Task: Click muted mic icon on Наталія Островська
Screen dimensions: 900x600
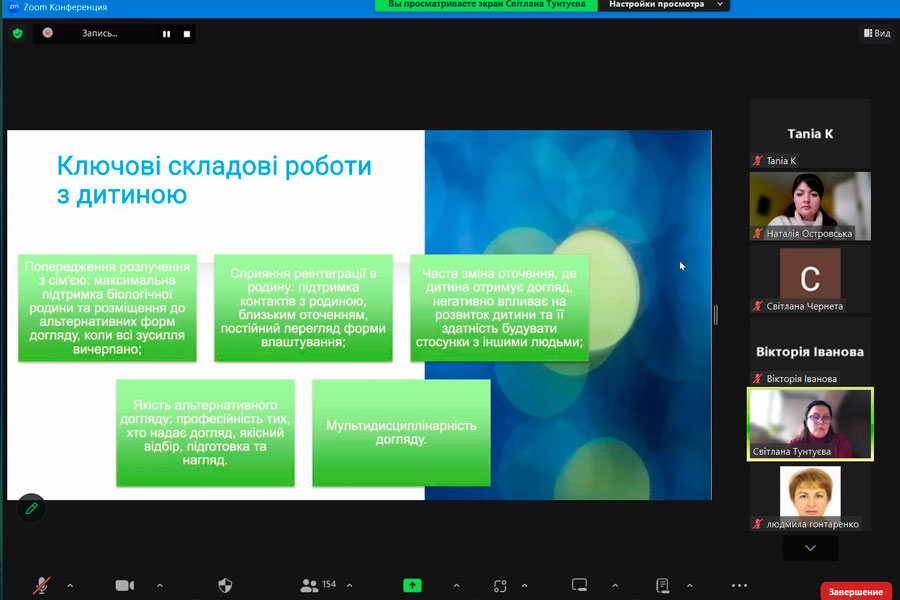Action: (x=758, y=233)
